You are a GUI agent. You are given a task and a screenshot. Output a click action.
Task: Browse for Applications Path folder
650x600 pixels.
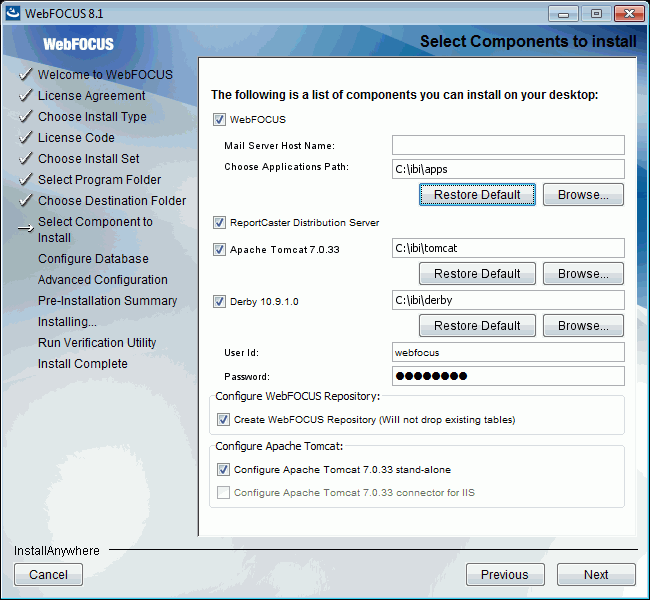pos(583,194)
